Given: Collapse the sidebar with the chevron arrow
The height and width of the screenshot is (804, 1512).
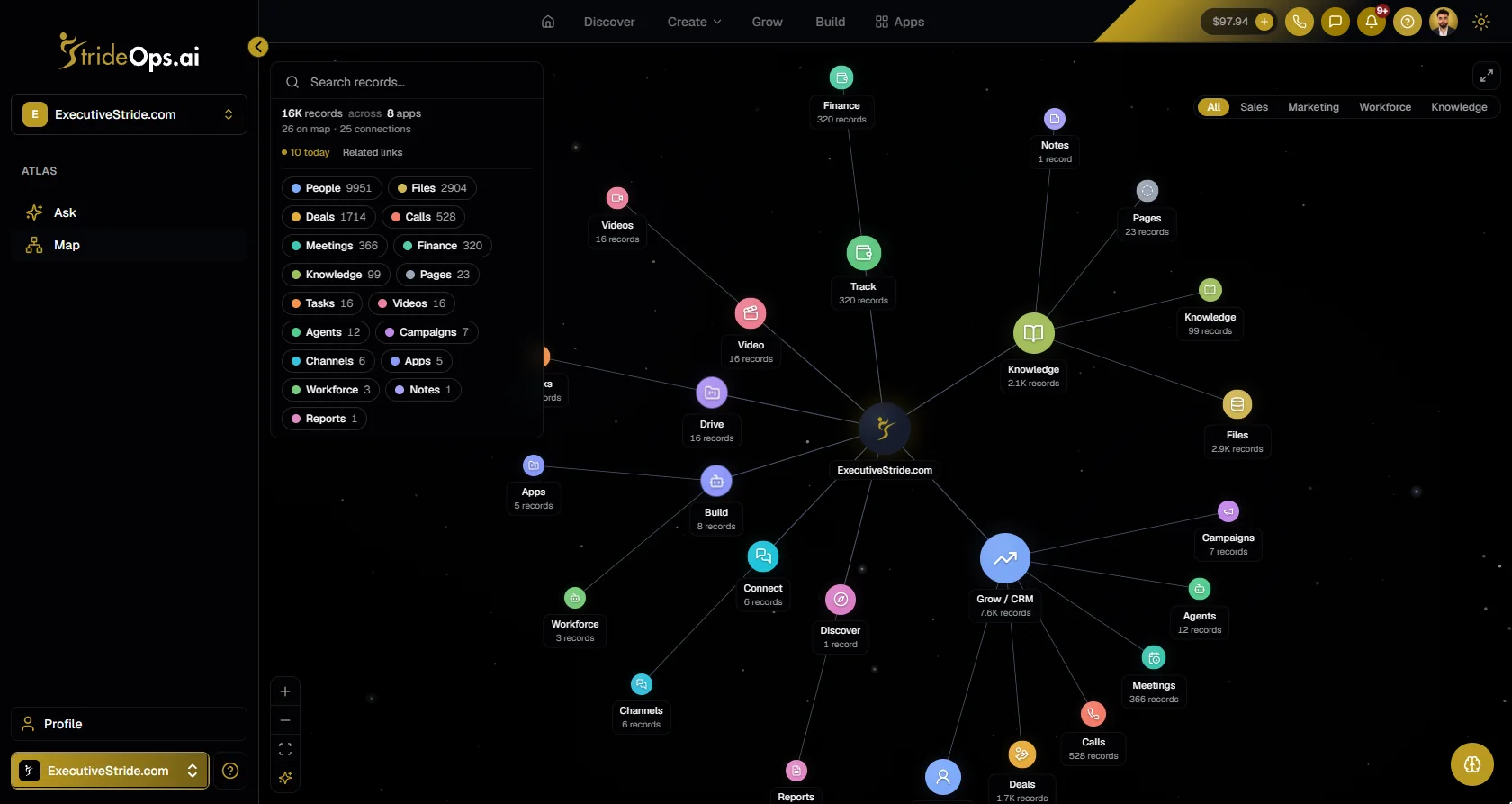Looking at the screenshot, I should 258,47.
